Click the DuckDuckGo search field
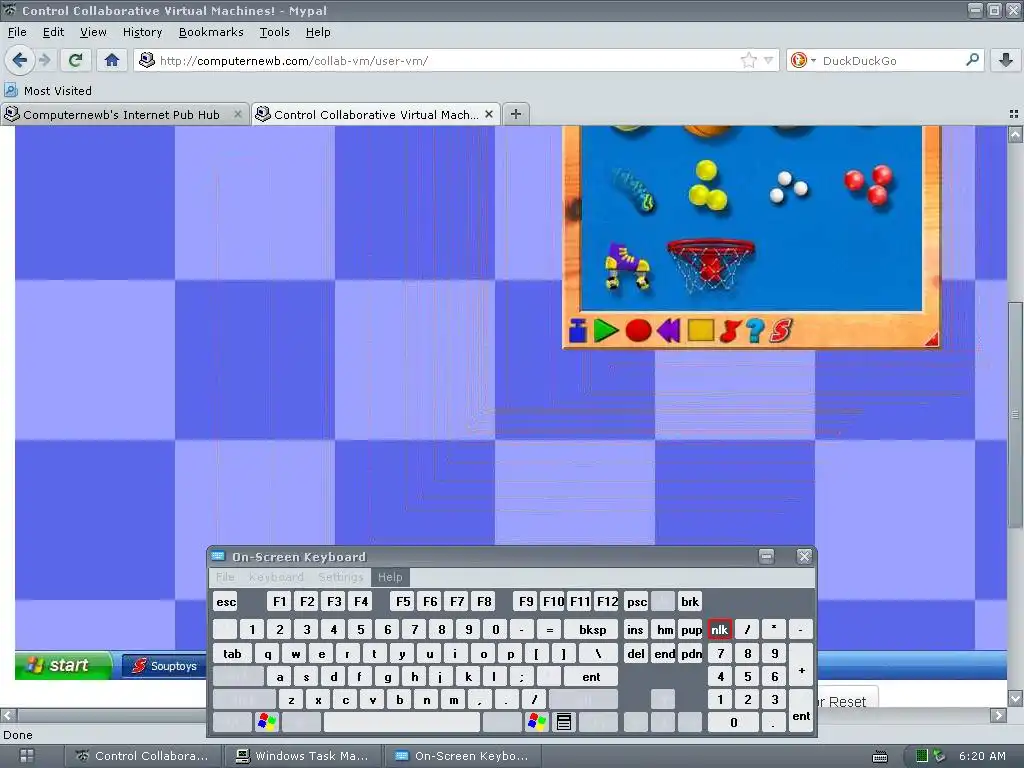 (x=891, y=61)
